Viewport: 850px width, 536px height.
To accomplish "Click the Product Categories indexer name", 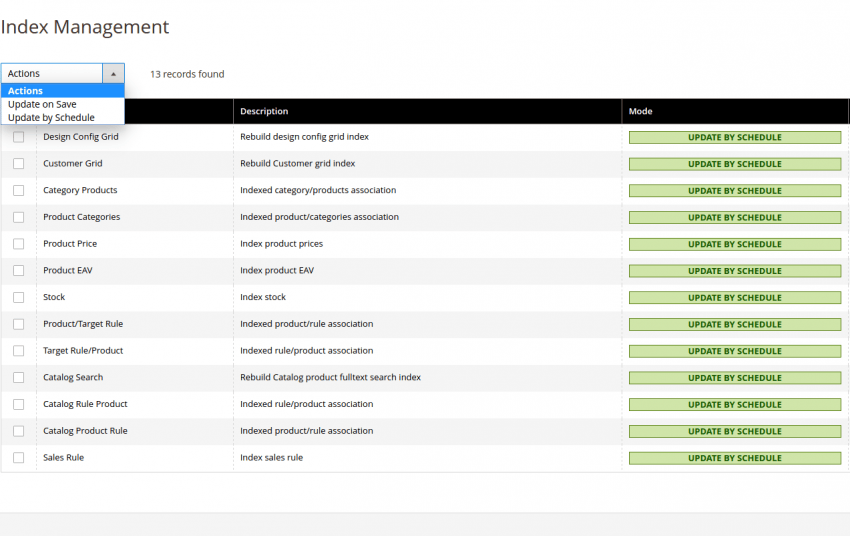I will 81,217.
